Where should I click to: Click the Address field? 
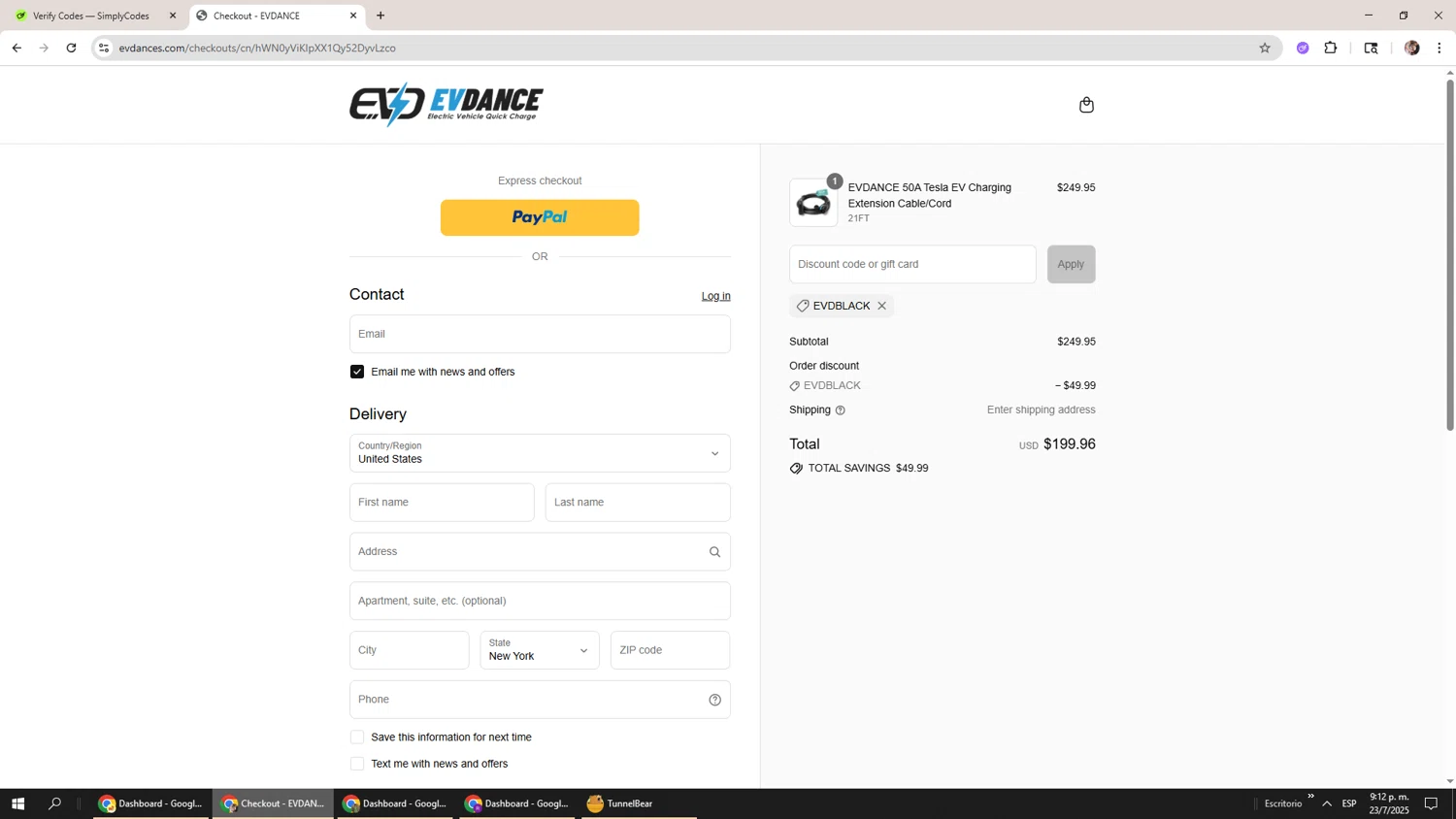click(540, 552)
